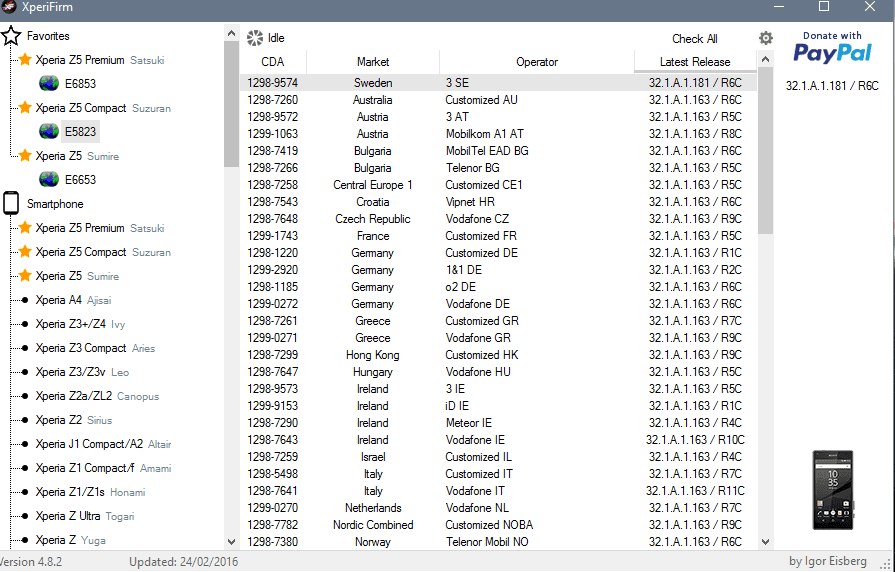This screenshot has width=895, height=572.
Task: Select the Sweden 3 SE firmware row
Action: coord(498,83)
